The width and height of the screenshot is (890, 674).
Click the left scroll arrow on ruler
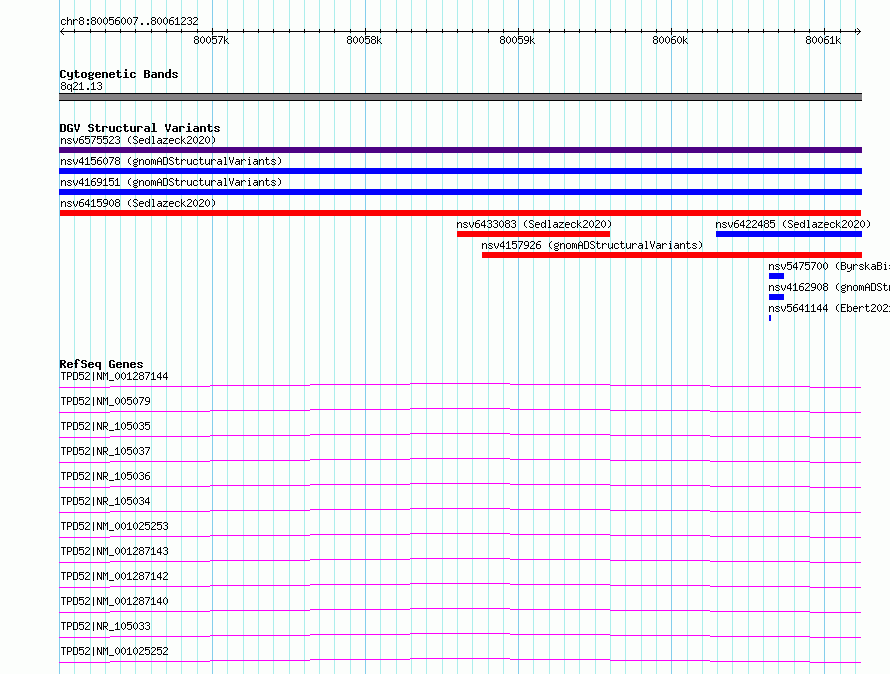click(x=62, y=32)
